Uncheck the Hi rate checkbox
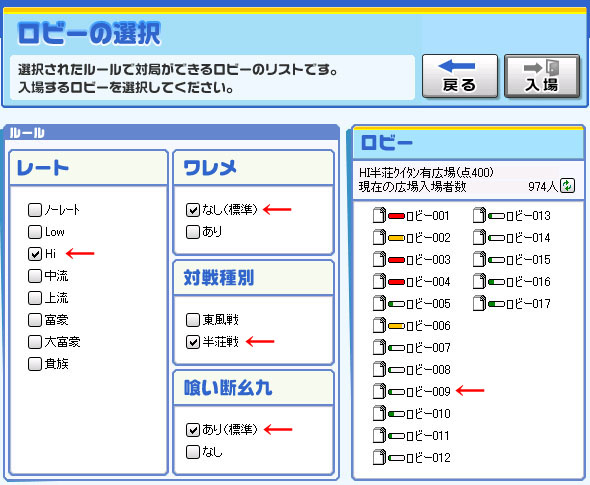 click(35, 254)
